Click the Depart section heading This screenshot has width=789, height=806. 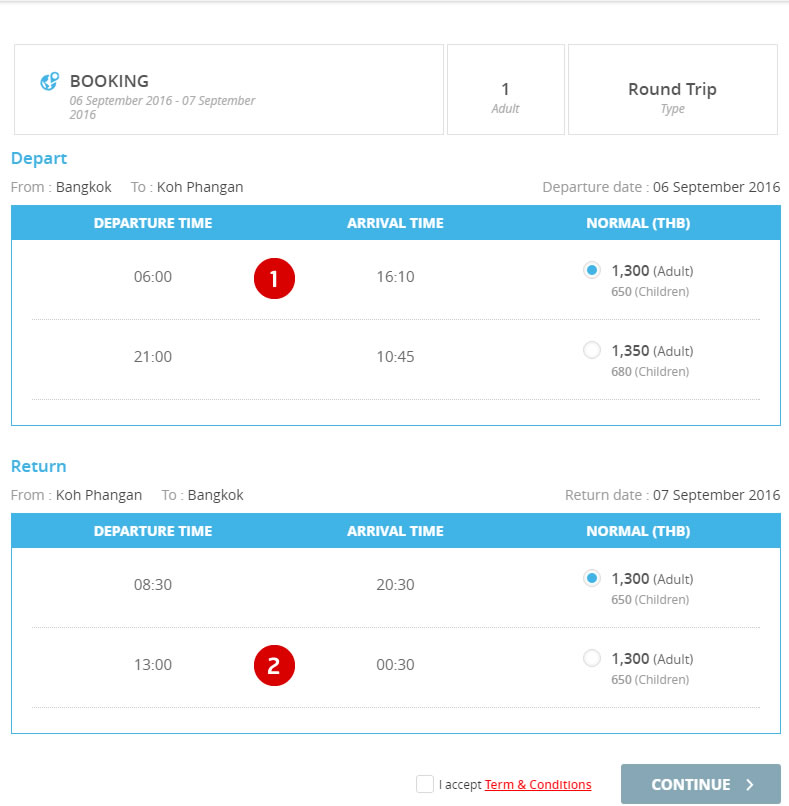39,158
